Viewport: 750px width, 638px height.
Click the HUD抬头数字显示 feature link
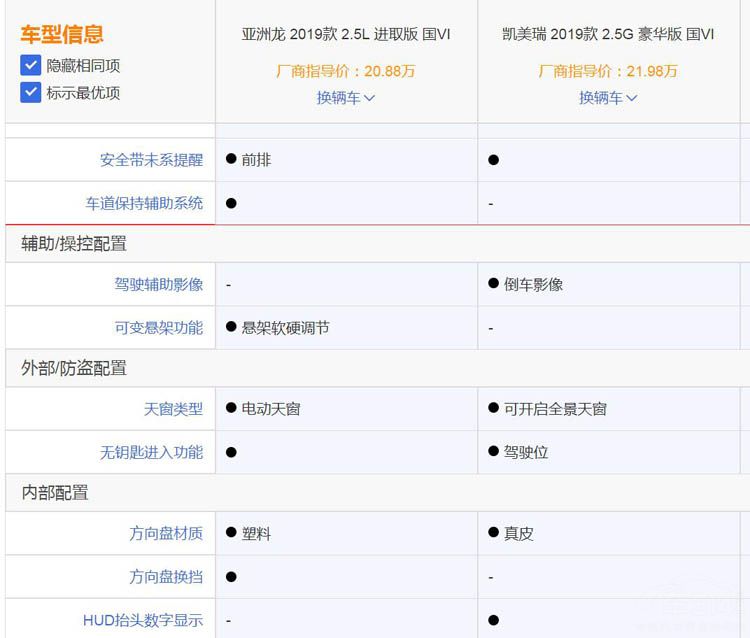click(143, 620)
